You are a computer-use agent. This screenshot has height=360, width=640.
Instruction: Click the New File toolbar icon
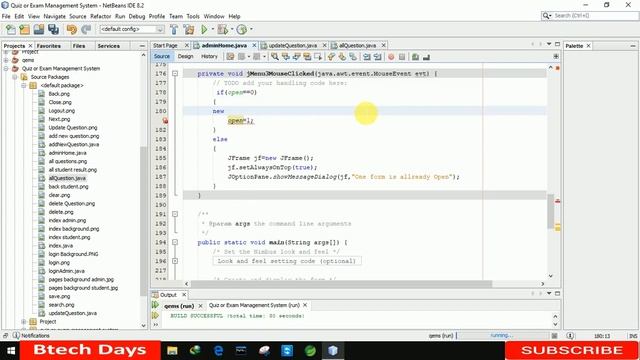(x=11, y=29)
